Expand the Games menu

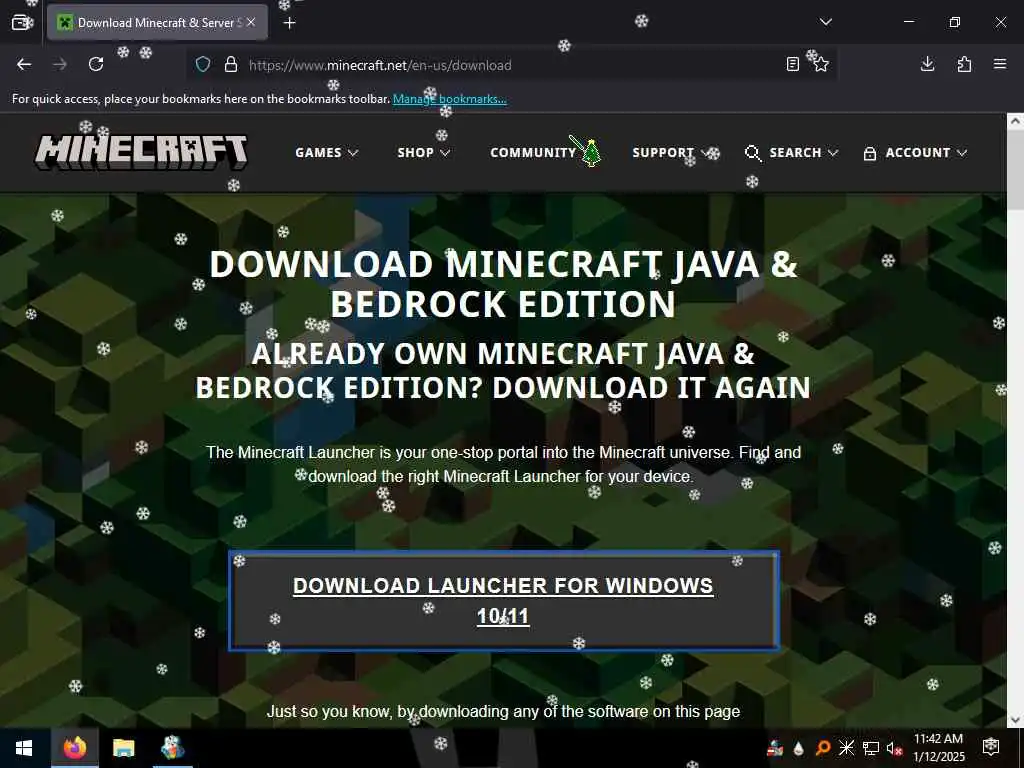click(x=327, y=153)
